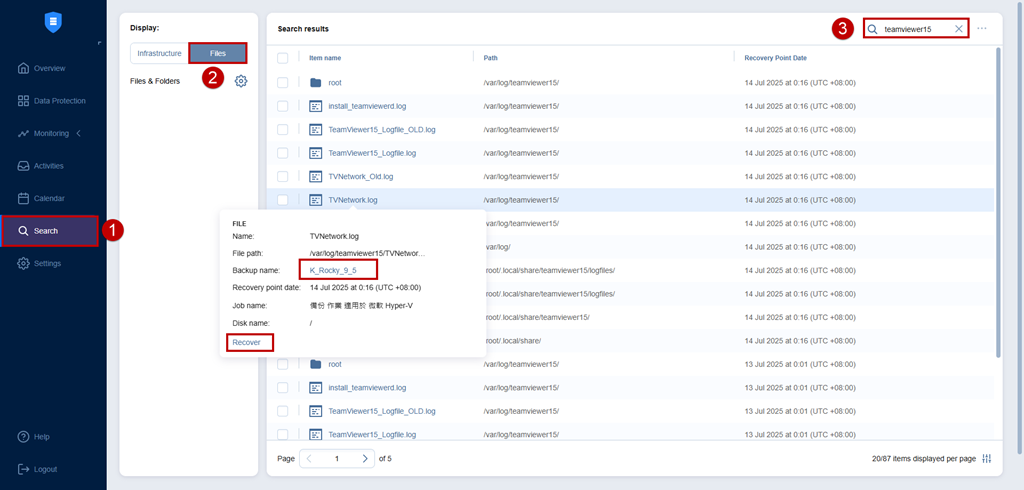
Task: Open the 14 Jul TeamViewer15_Logfile.log name
Action: [372, 153]
